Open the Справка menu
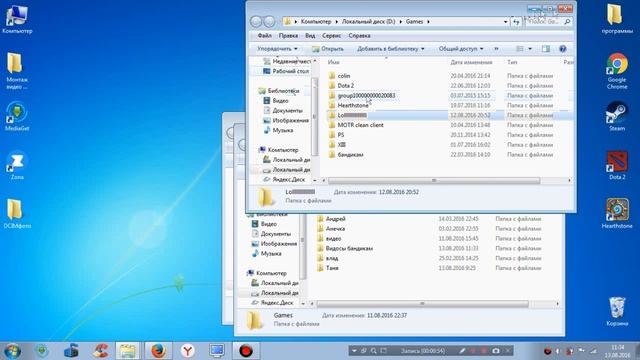Viewport: 640px width, 360px height. click(359, 36)
